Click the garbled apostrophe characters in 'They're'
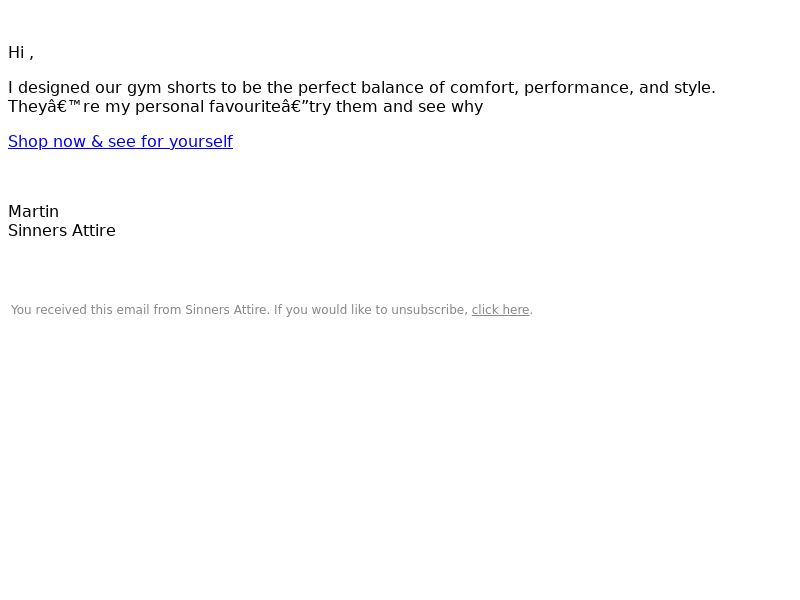The height and width of the screenshot is (600, 800). tap(65, 107)
